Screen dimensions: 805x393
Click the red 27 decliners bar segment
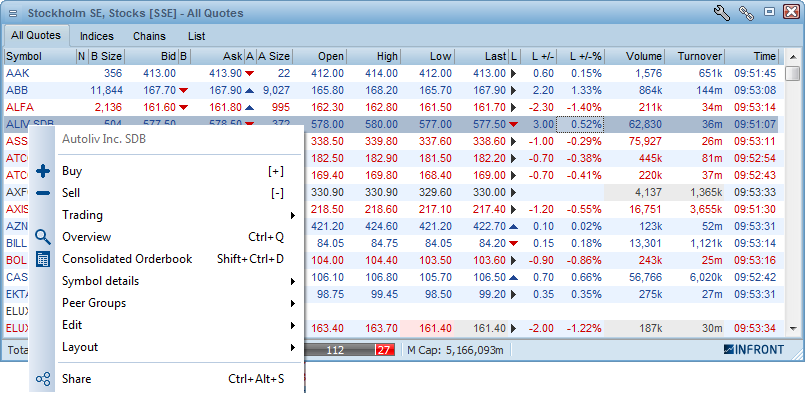383,350
